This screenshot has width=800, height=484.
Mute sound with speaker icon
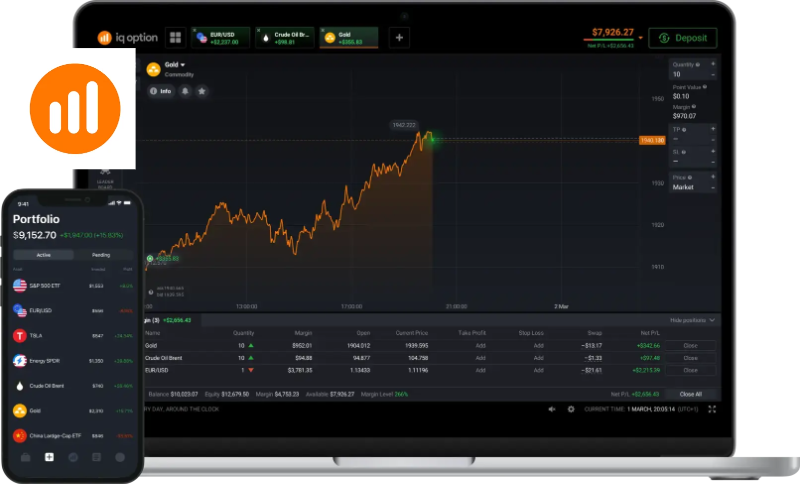point(552,409)
